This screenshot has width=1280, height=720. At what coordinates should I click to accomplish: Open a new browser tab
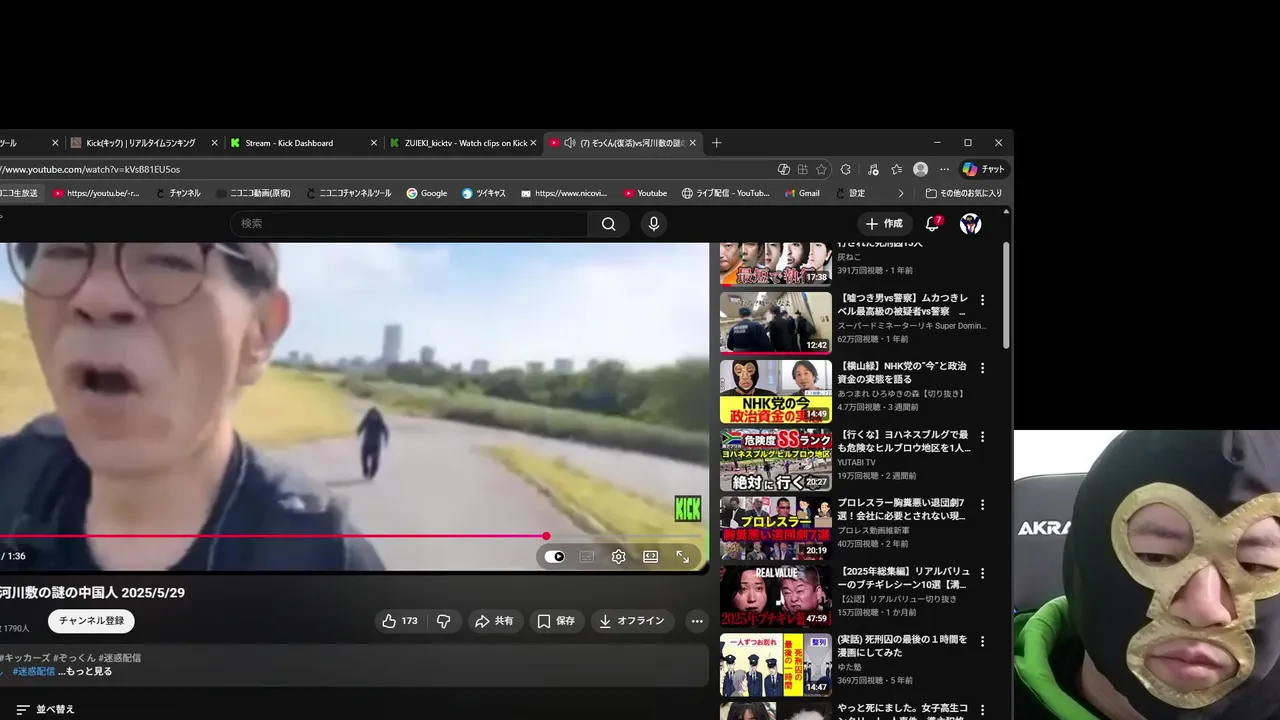click(x=716, y=143)
